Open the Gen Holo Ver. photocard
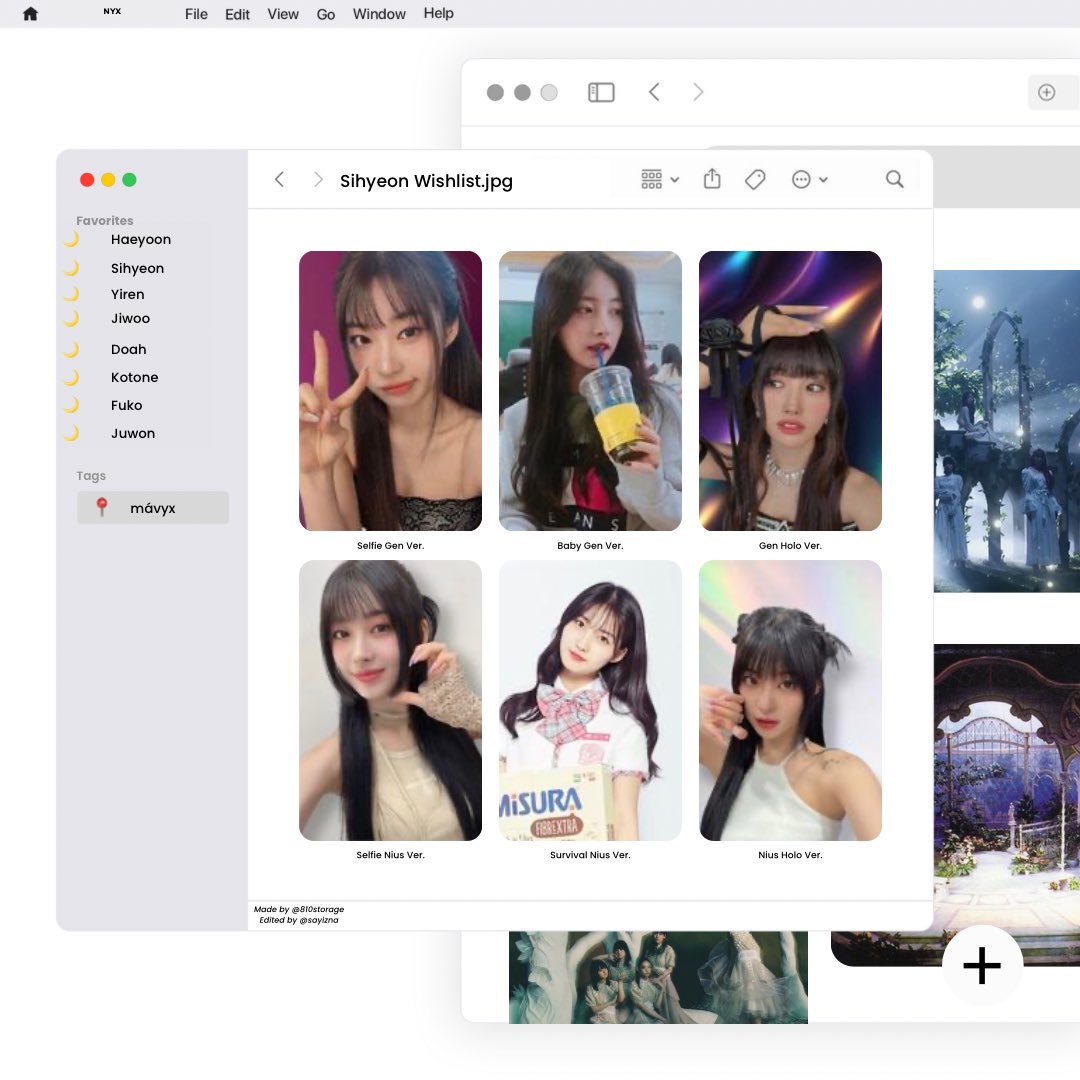1080x1080 pixels. [790, 391]
